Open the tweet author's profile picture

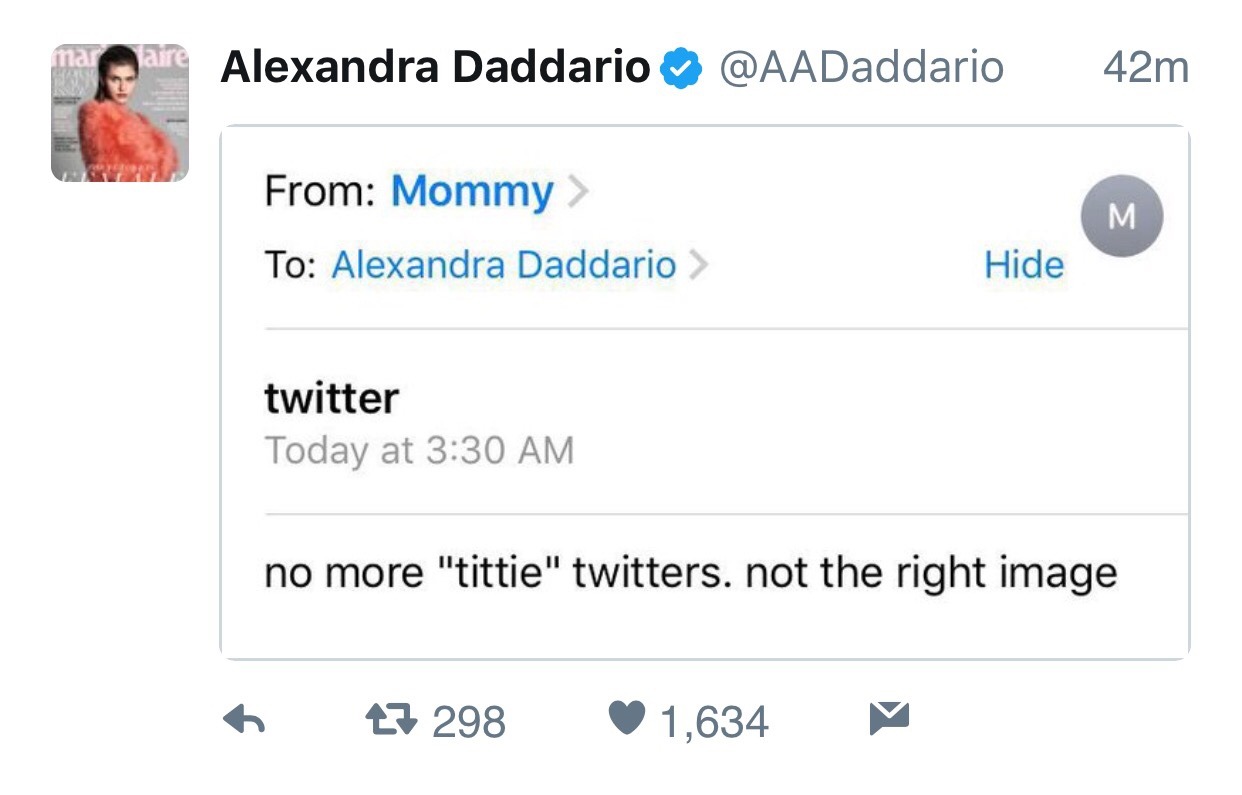pyautogui.click(x=120, y=113)
